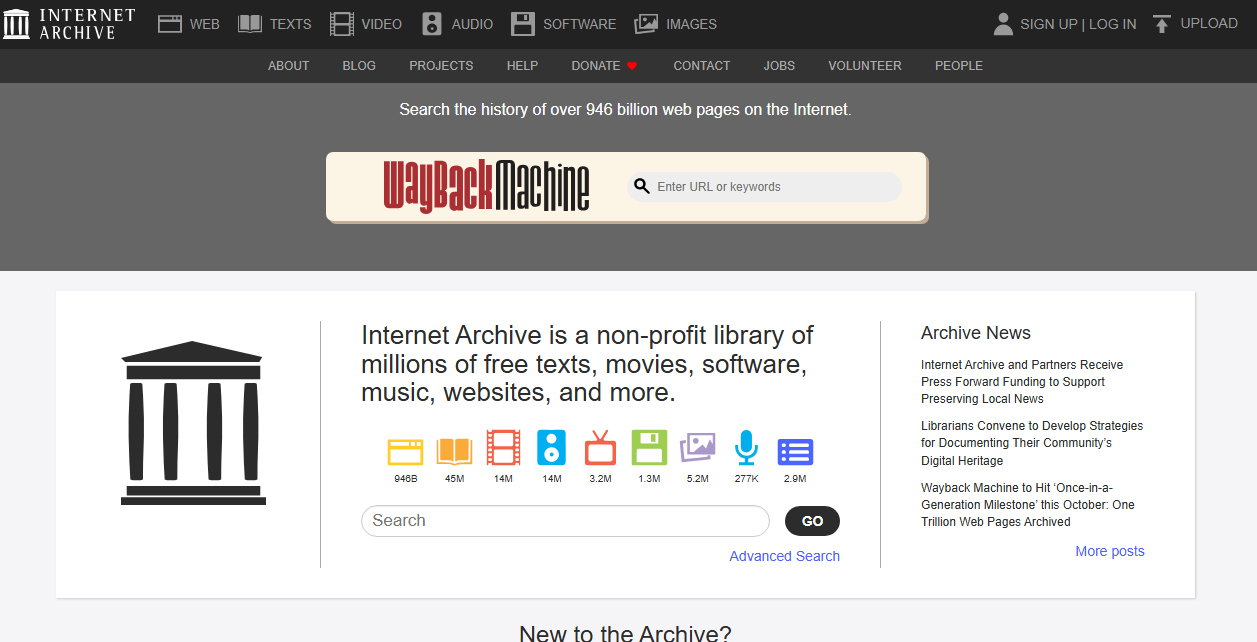Open the TEXTS menu label
Screen dimensions: 1257x642
tap(290, 24)
